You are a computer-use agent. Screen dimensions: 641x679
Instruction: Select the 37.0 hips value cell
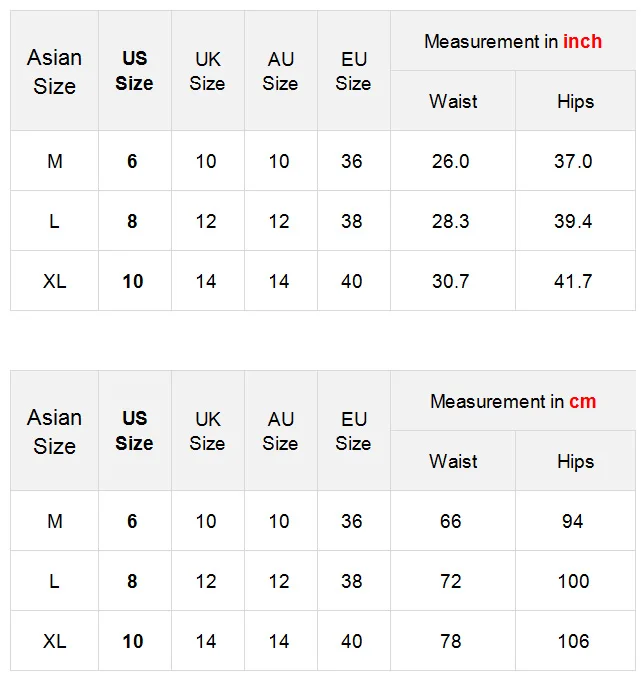point(574,161)
